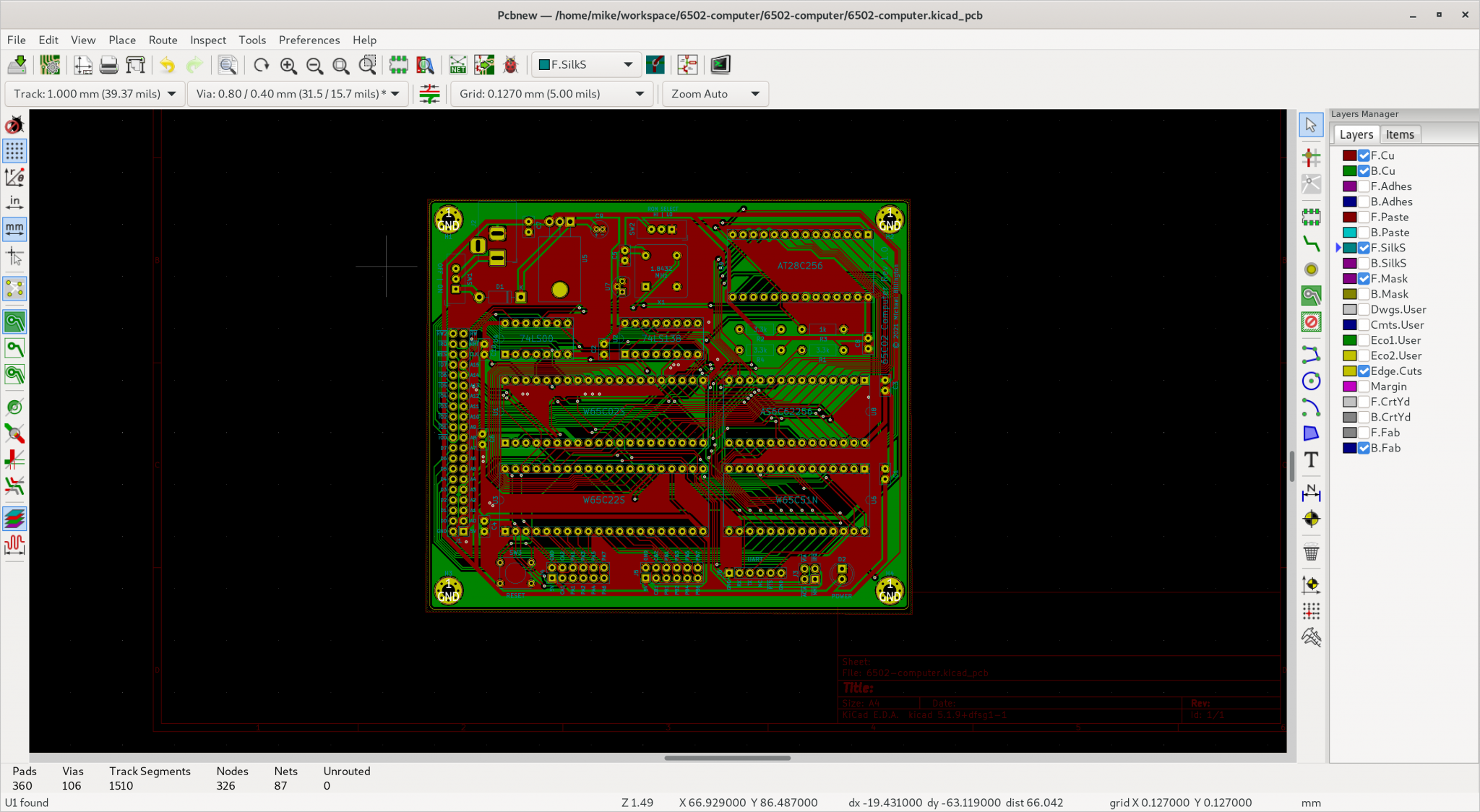The height and width of the screenshot is (812, 1480).
Task: Click the Inspect menu item
Action: tap(207, 40)
